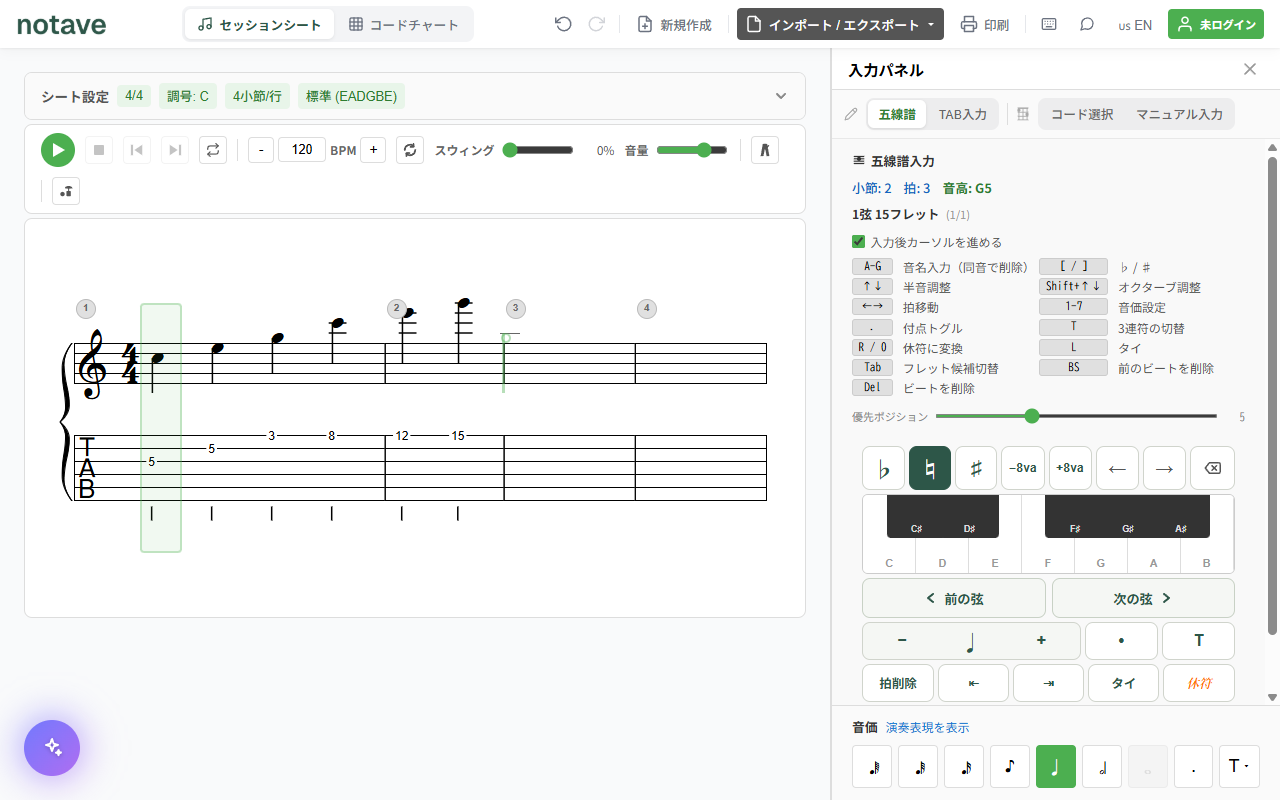Click the +8va octave up button
Screen dimensions: 1280x800
click(1070, 468)
